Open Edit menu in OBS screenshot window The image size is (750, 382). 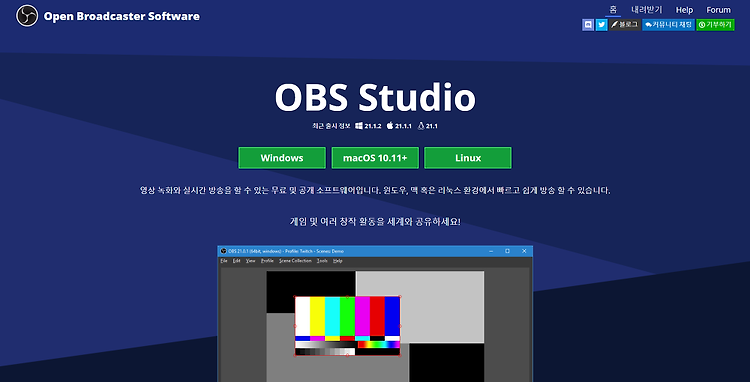(236, 261)
